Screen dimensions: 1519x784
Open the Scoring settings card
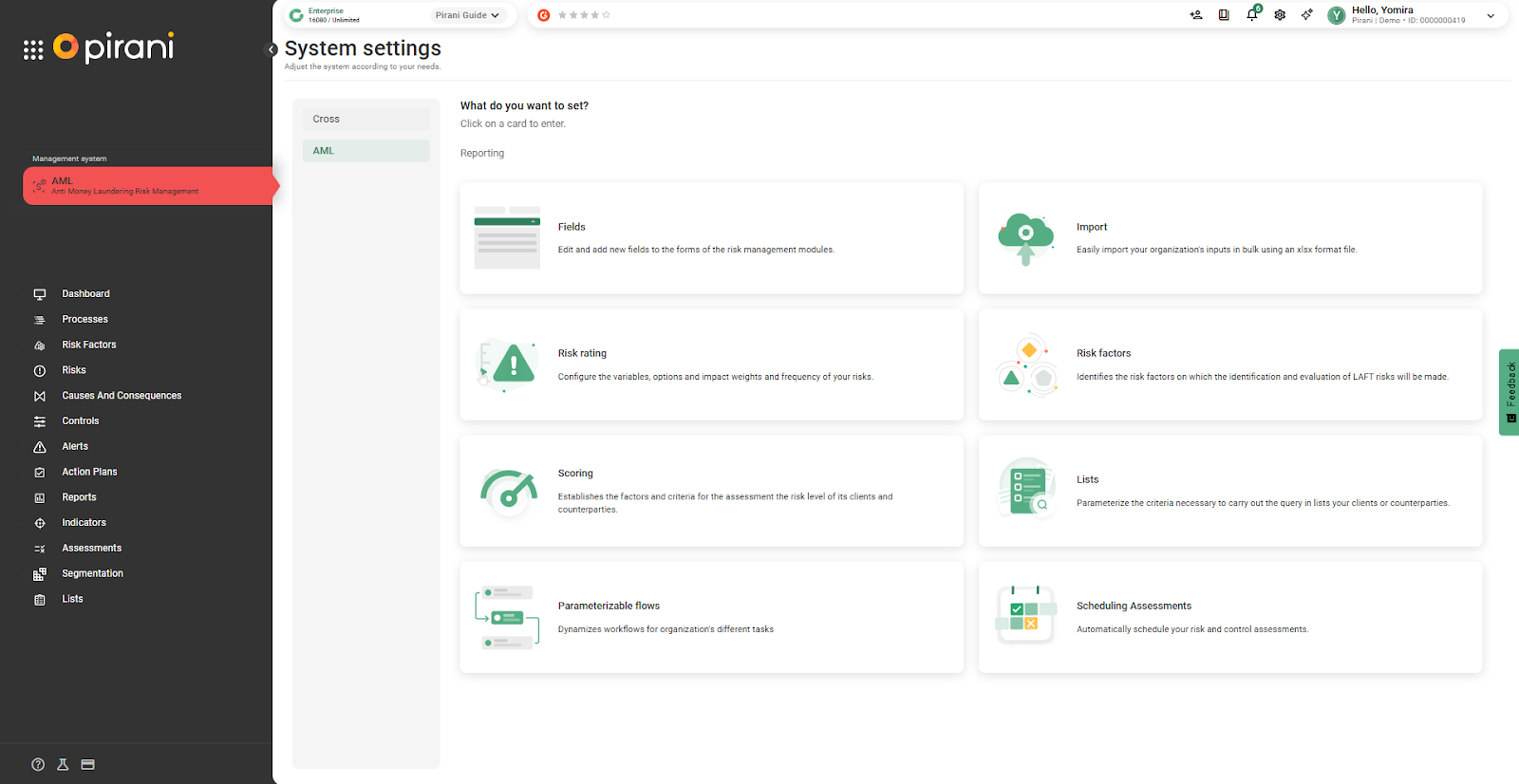(x=711, y=491)
